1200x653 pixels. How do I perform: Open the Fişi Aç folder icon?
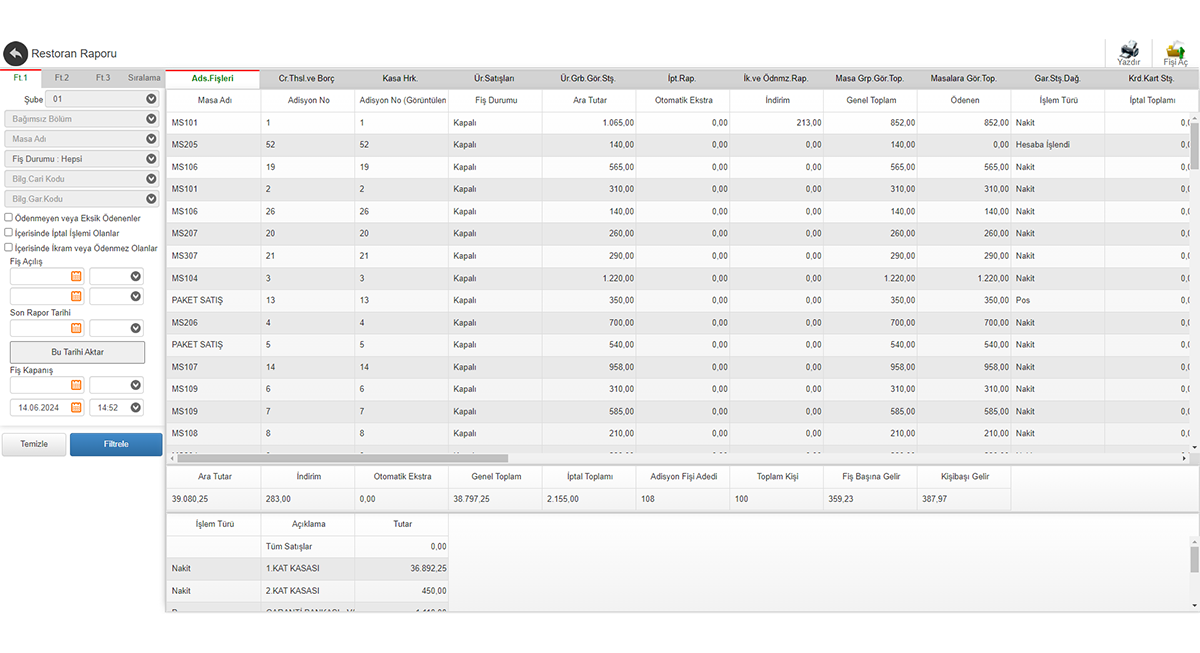pyautogui.click(x=1175, y=52)
